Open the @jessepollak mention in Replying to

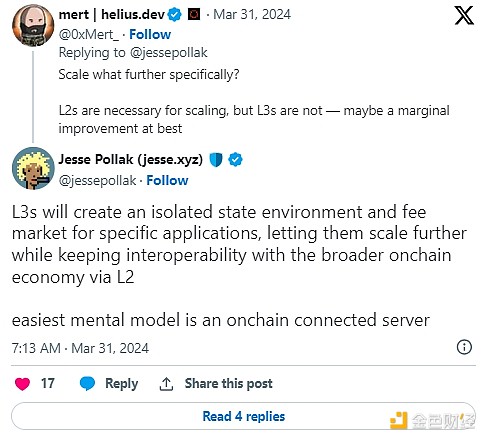coord(169,53)
